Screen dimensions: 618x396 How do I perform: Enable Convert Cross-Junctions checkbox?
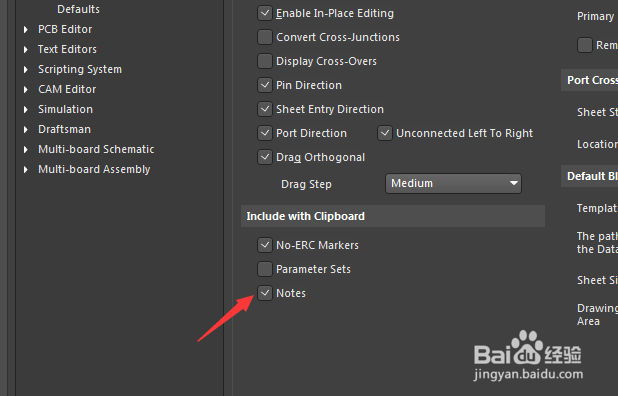tap(265, 37)
